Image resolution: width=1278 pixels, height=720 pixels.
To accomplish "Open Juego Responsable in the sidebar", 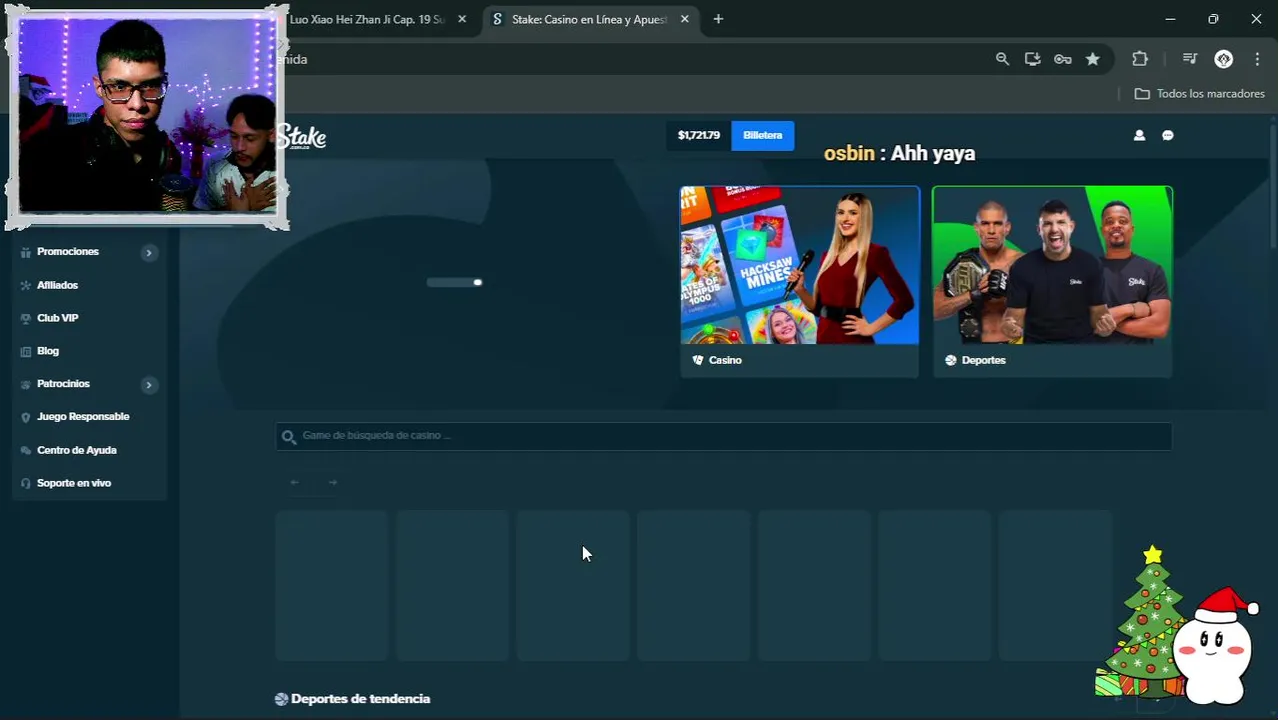I will [x=83, y=417].
